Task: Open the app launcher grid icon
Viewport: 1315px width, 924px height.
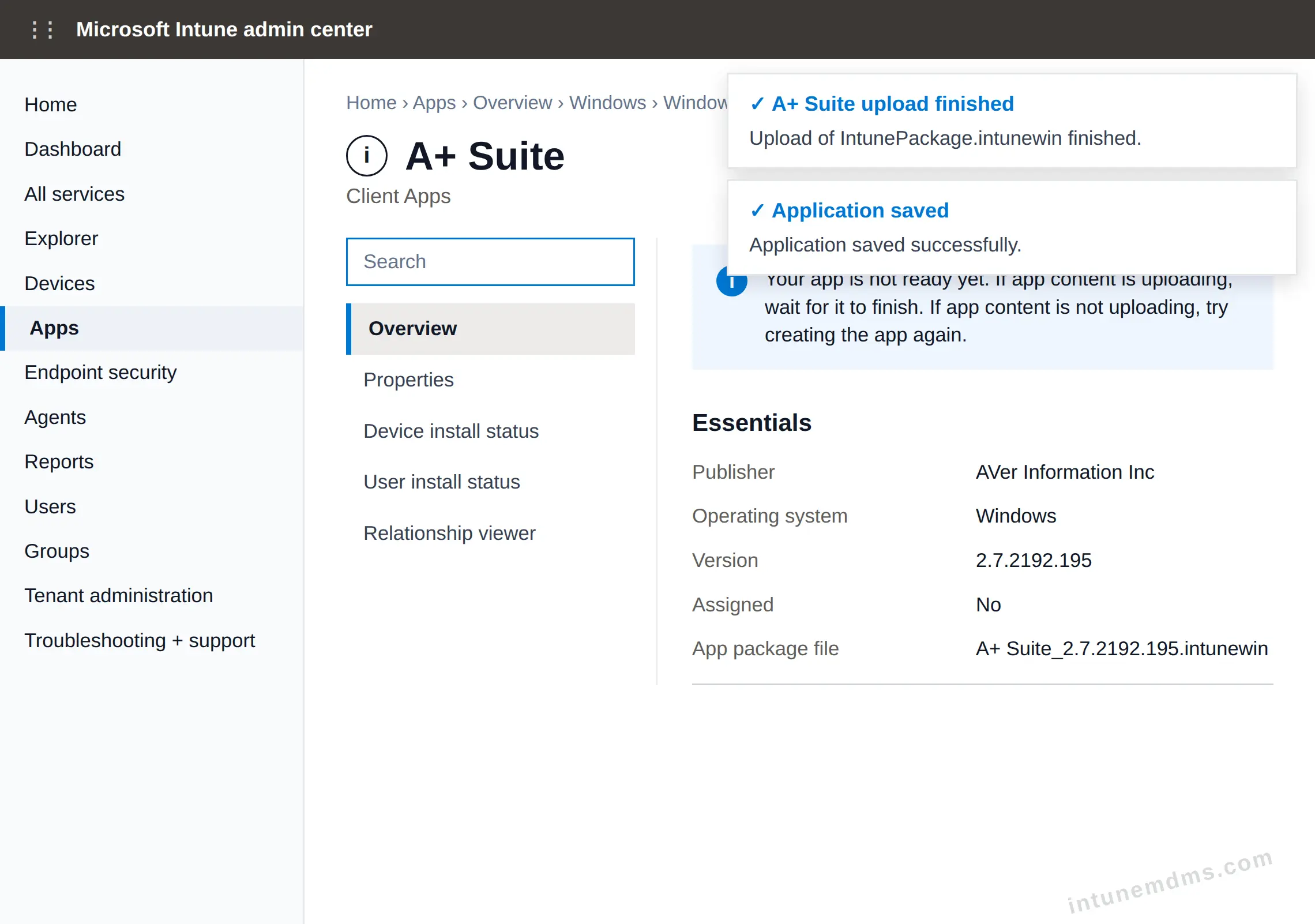Action: (x=43, y=29)
